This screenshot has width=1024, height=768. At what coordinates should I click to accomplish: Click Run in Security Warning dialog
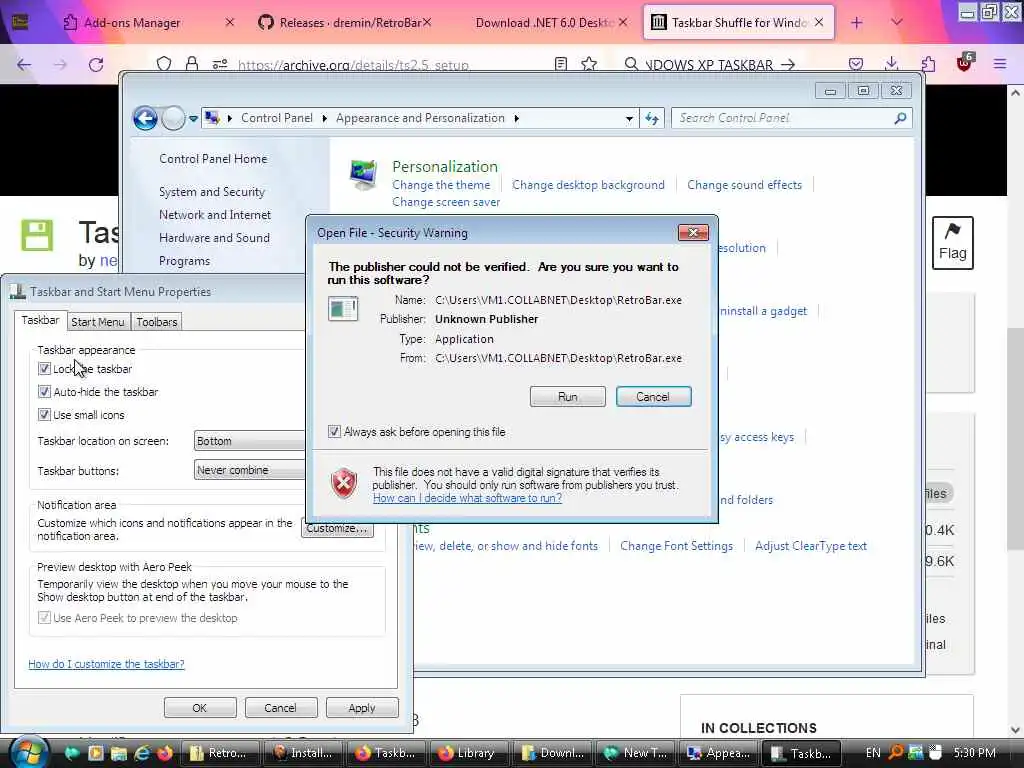(568, 396)
